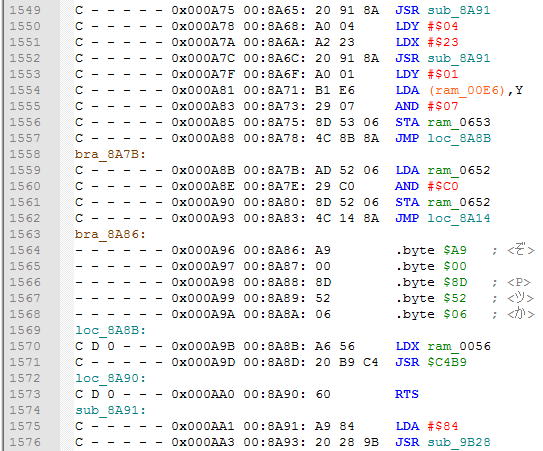The width and height of the screenshot is (543, 451).
Task: Click the bra_8A86: label line
Action: 110,234
